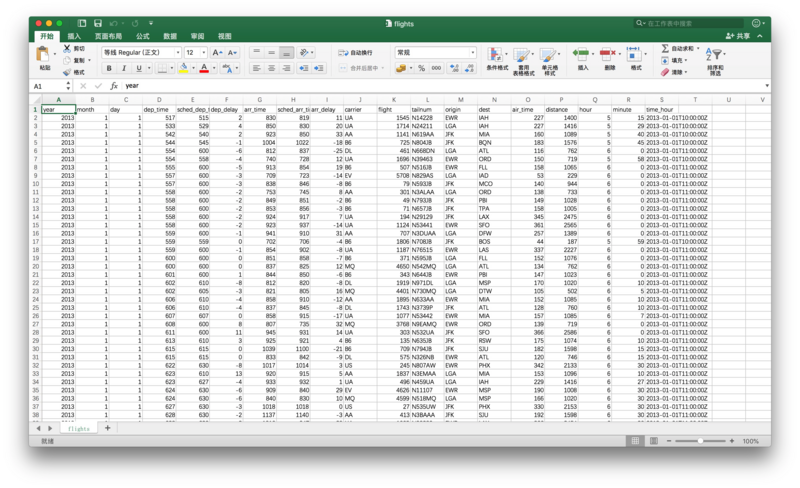Add a new sheet with plus button
Image resolution: width=800 pixels, height=488 pixels.
click(x=107, y=428)
